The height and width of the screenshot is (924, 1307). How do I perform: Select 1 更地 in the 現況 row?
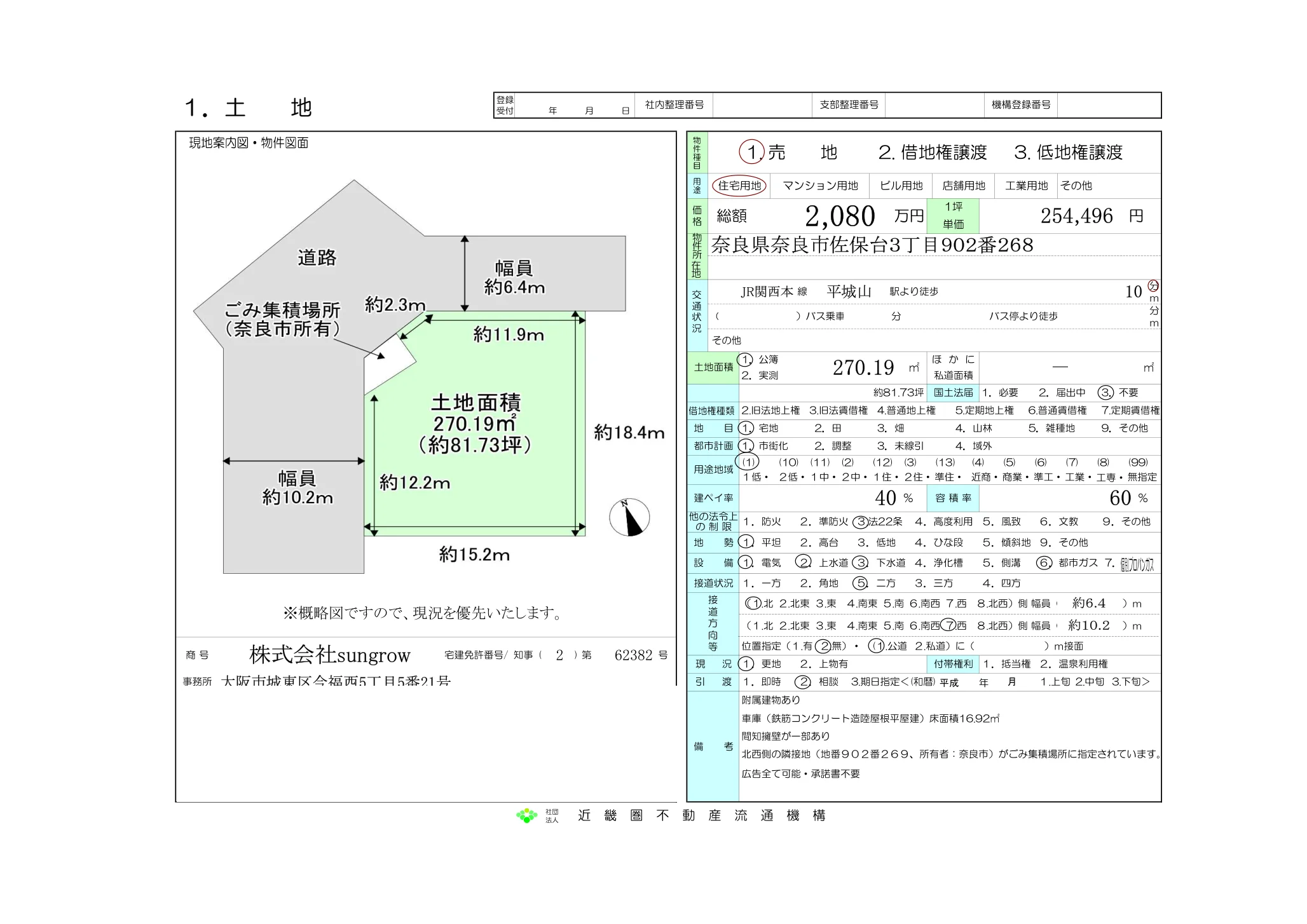(x=760, y=664)
